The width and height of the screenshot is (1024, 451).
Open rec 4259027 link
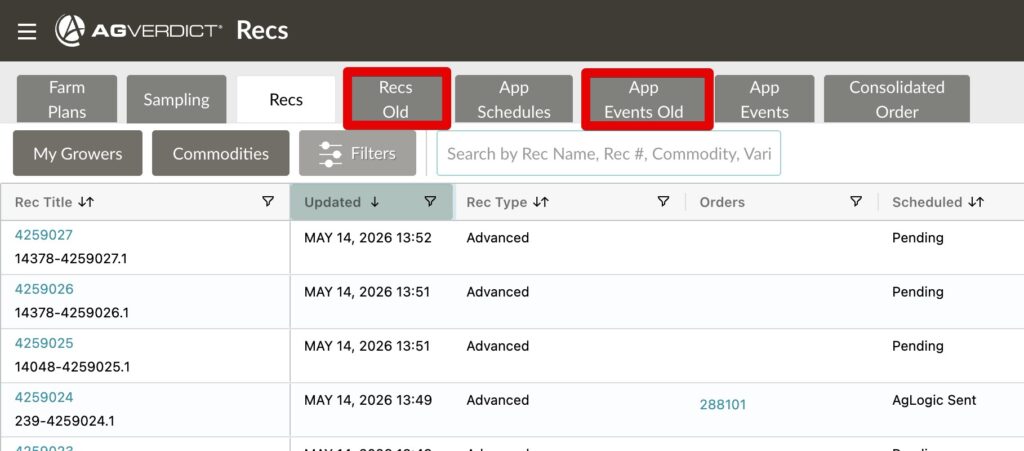pos(44,235)
